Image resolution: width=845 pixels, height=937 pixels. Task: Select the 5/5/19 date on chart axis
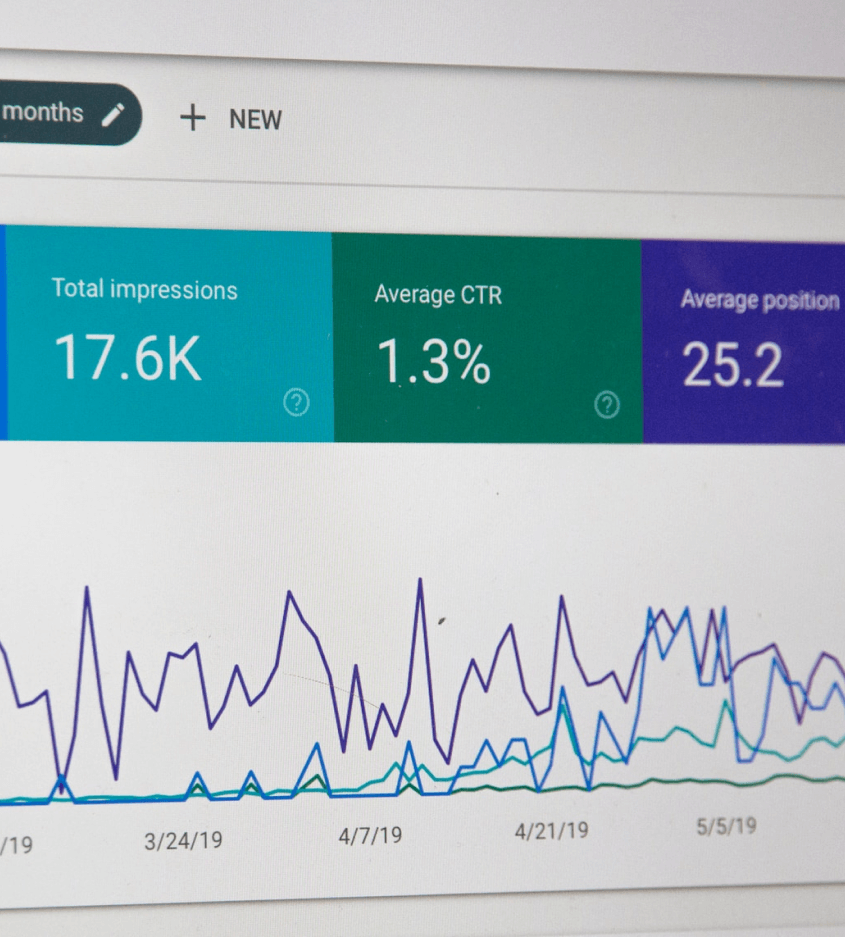tap(726, 826)
